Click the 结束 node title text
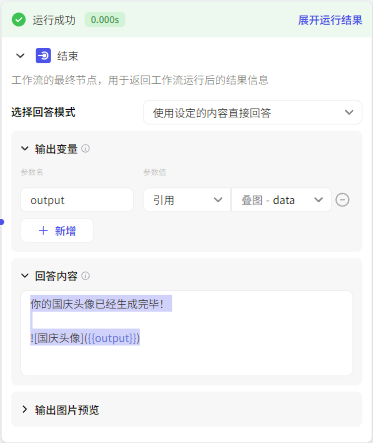This screenshot has height=443, width=373. 68,56
